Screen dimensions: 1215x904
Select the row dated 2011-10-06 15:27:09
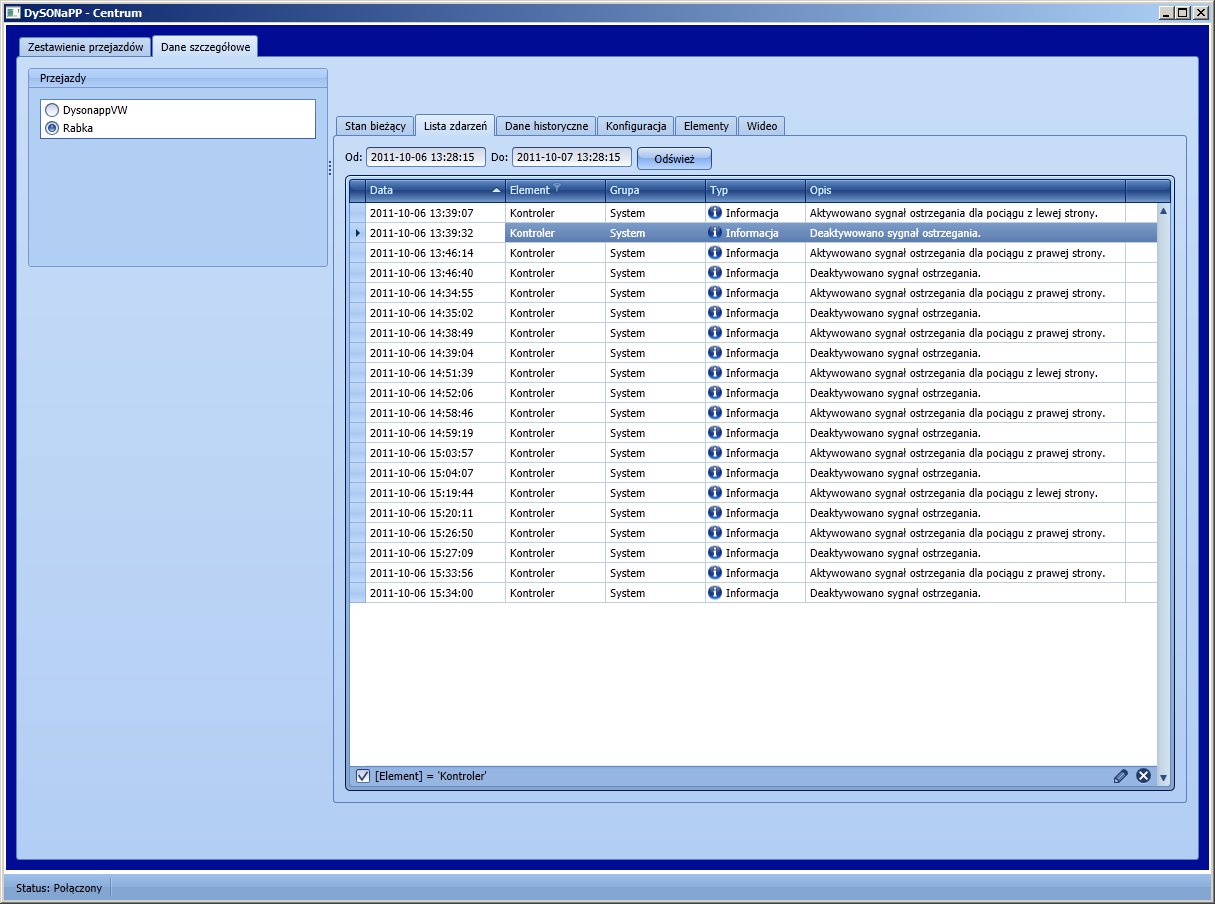753,553
